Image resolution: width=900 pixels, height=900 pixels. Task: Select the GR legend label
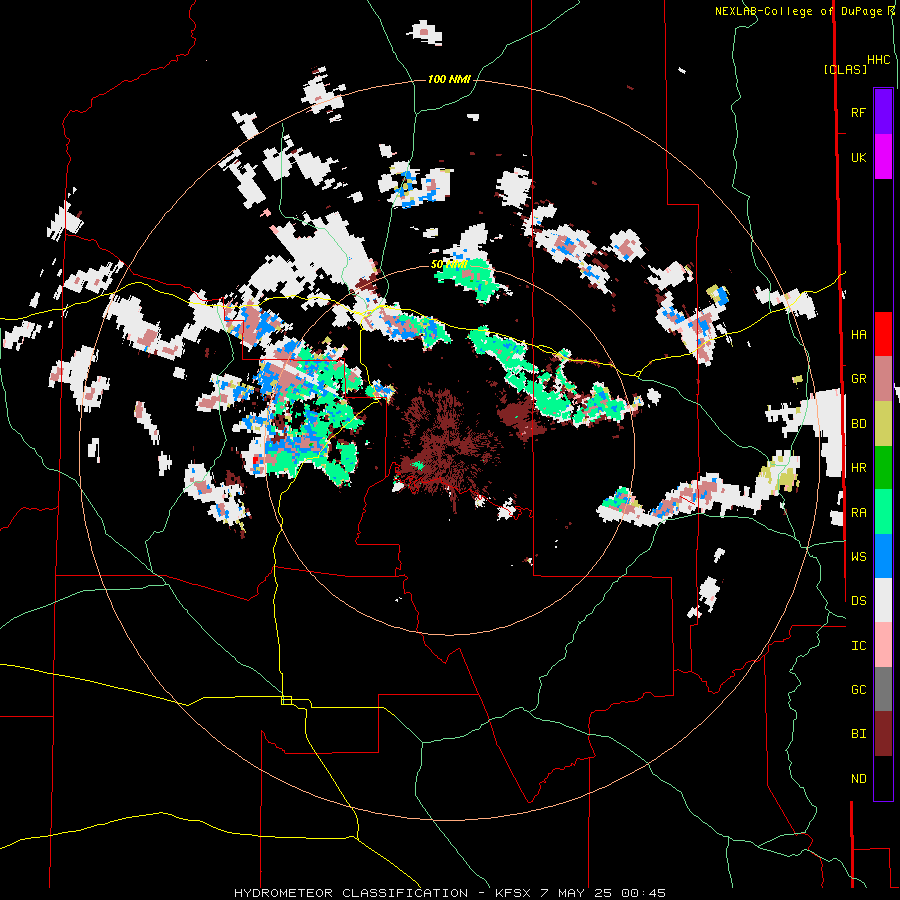click(858, 379)
